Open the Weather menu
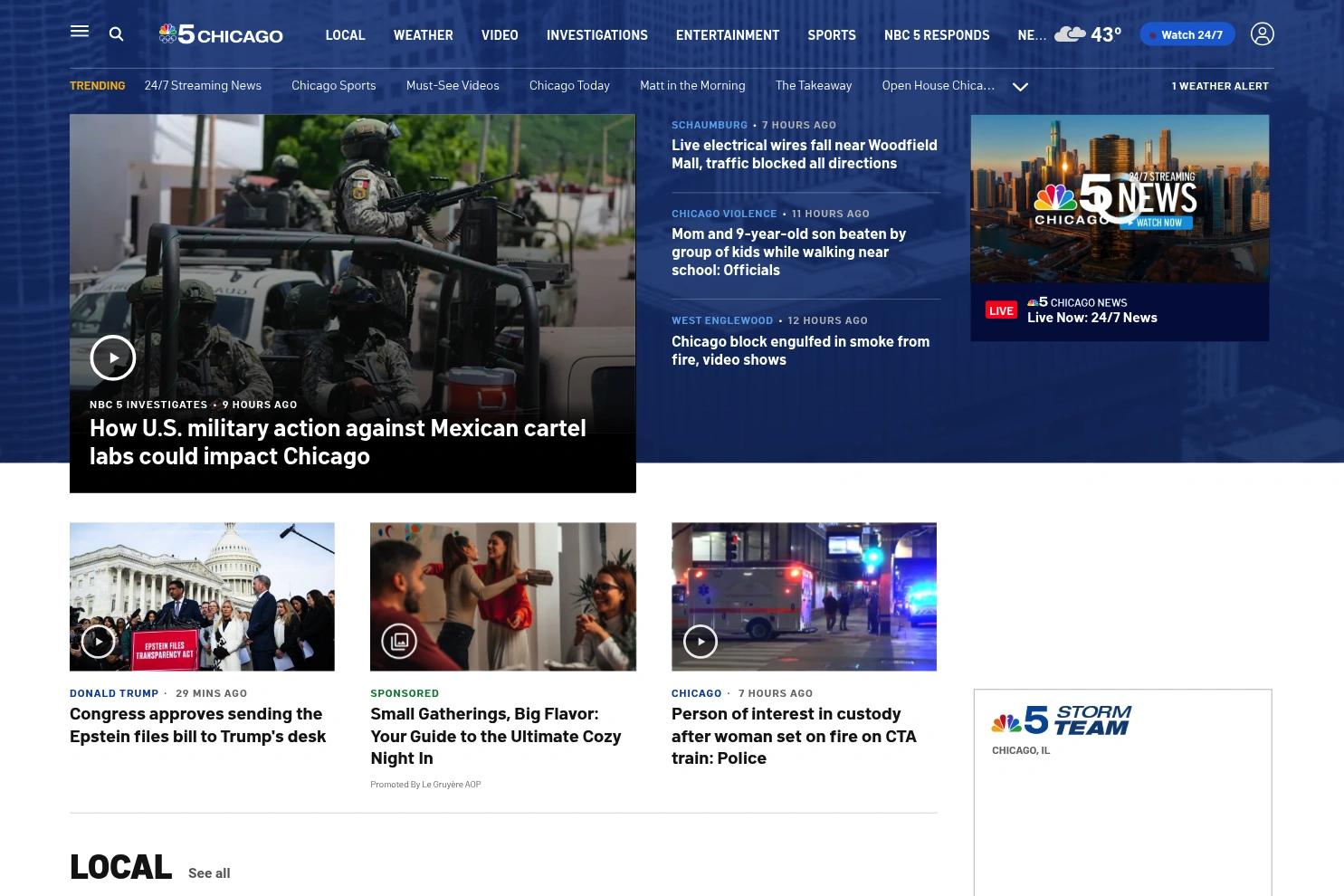 (x=423, y=34)
